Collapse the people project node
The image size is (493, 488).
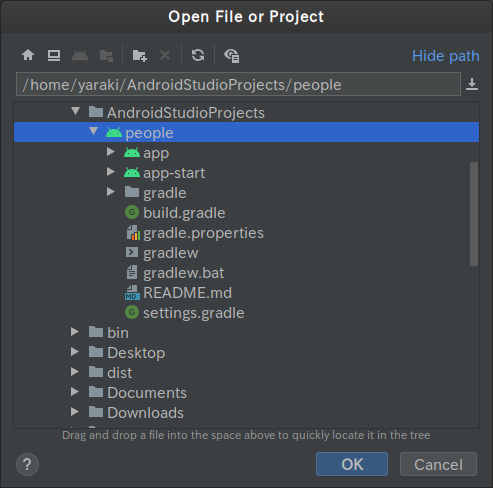94,131
